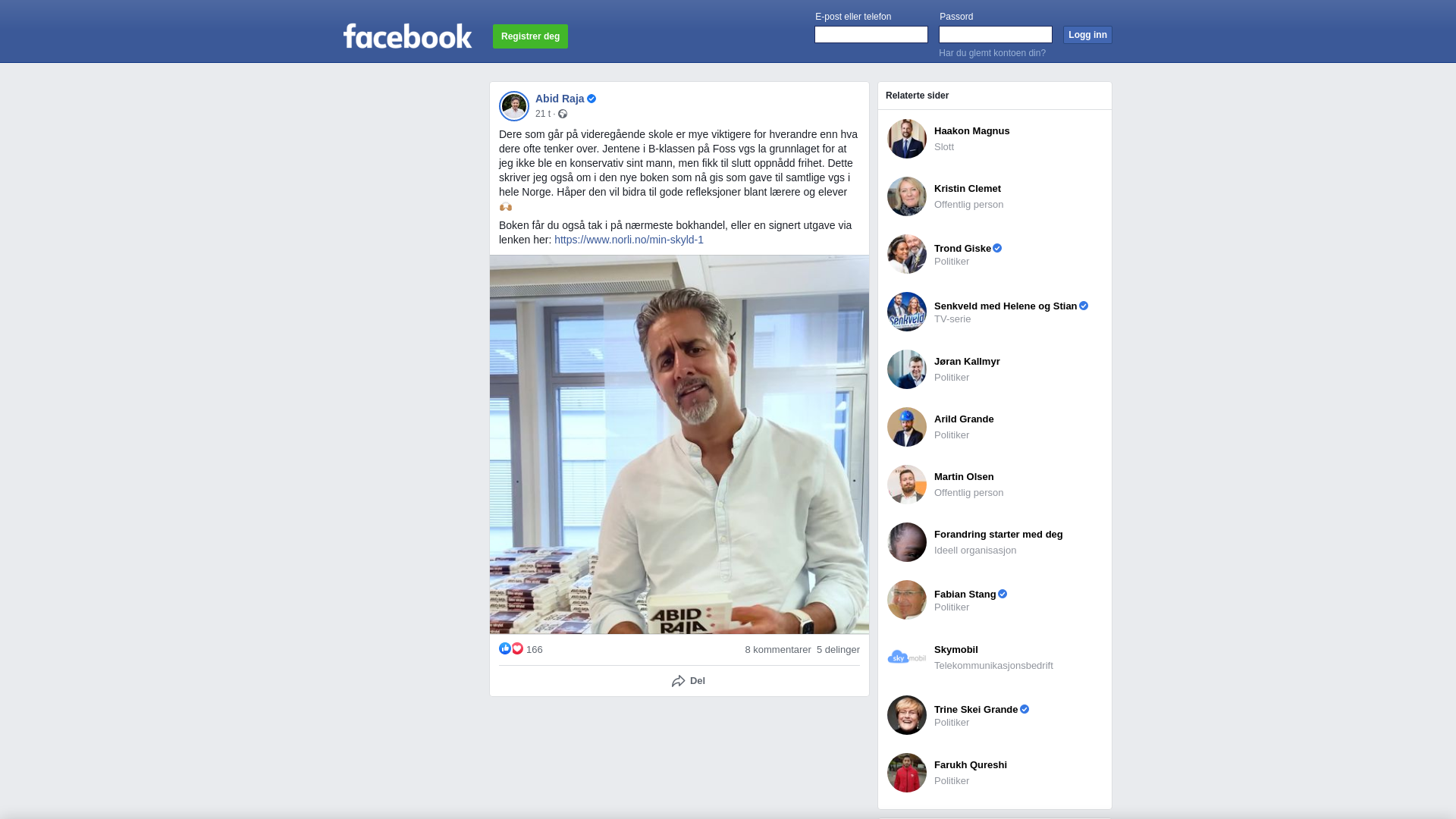Open the Skymobil logo thumbnail

click(907, 657)
